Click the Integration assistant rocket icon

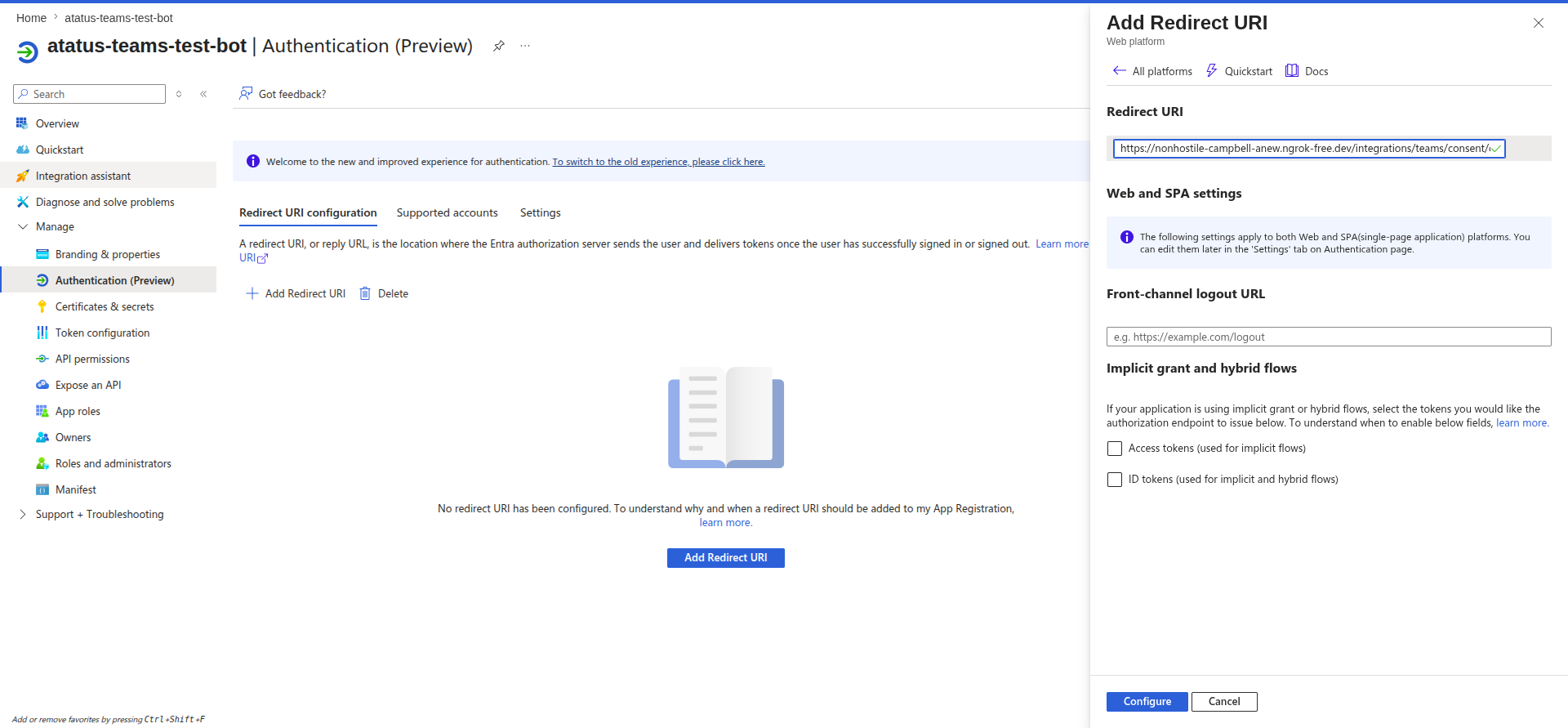point(22,176)
